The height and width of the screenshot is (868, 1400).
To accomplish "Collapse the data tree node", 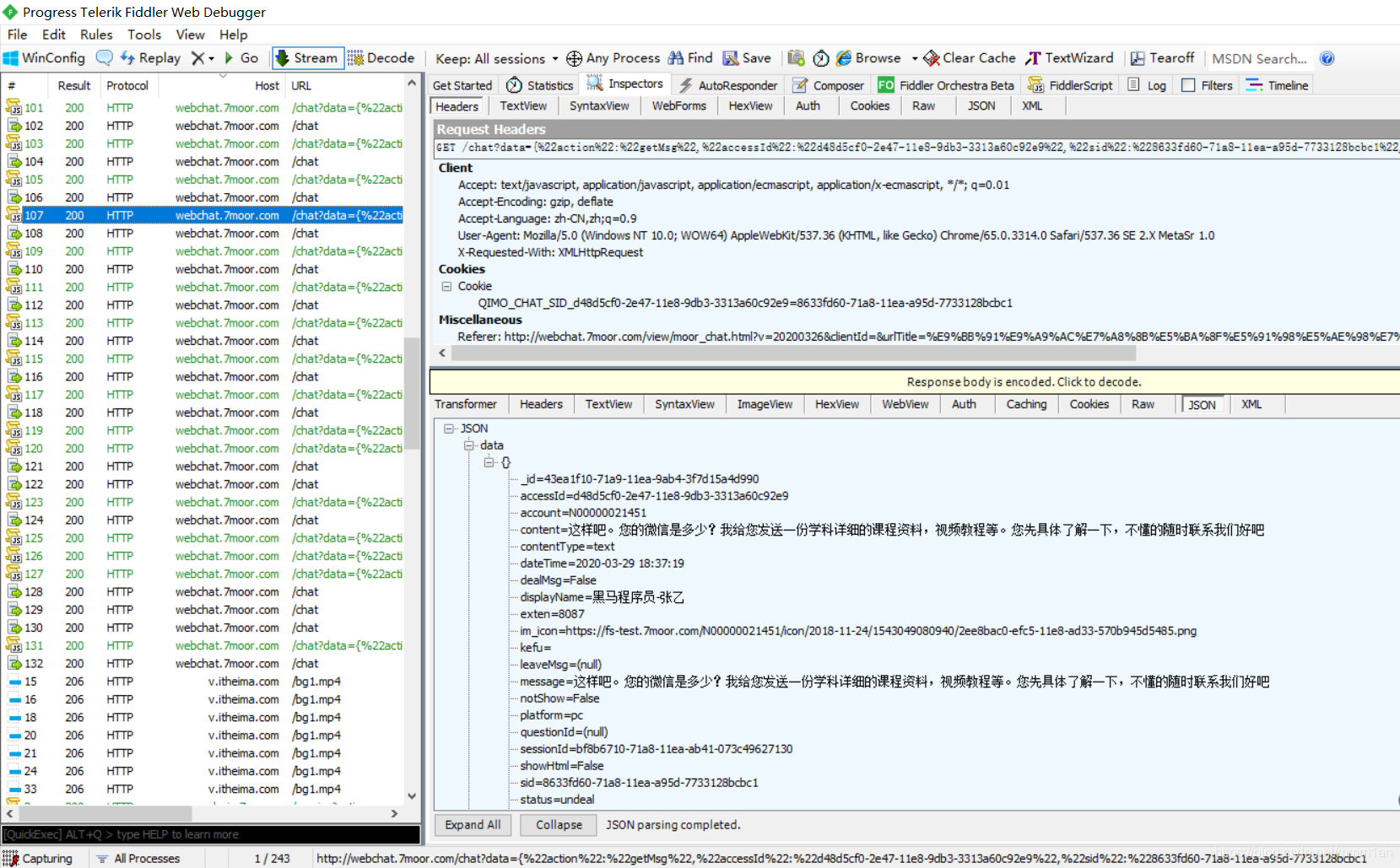I will point(468,445).
